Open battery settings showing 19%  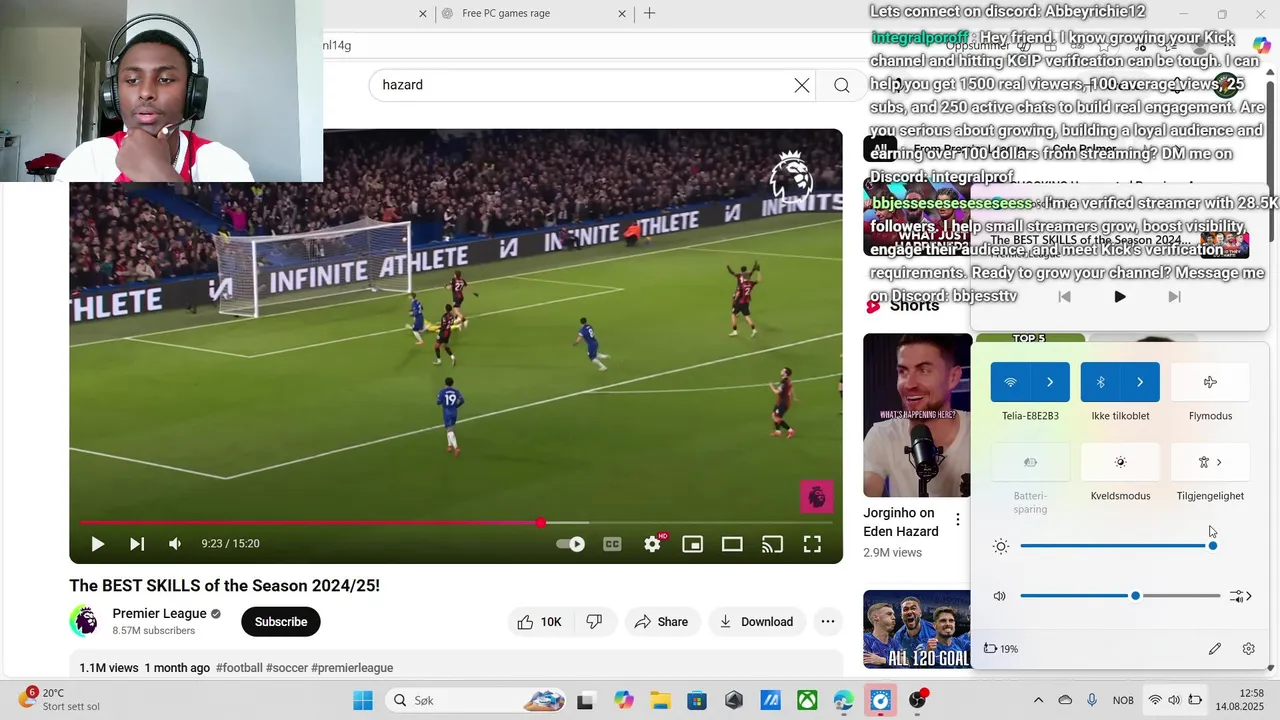tap(1001, 649)
